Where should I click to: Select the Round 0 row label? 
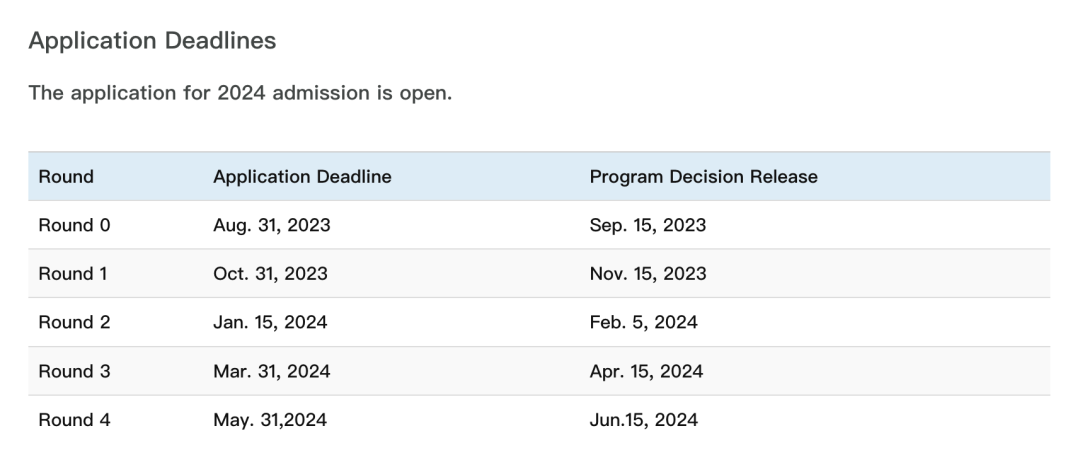tap(74, 225)
